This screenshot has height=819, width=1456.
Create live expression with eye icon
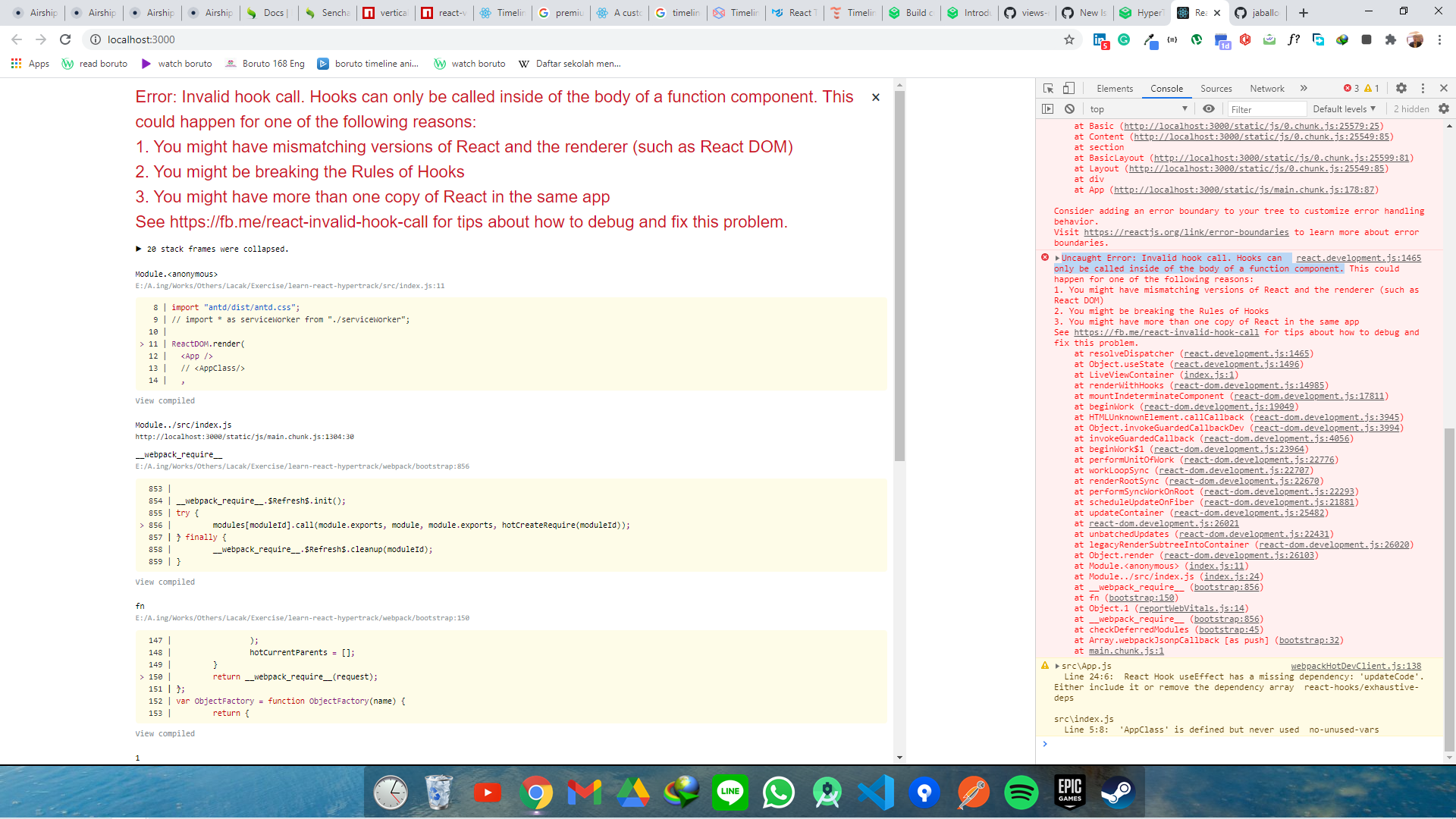[x=1209, y=108]
